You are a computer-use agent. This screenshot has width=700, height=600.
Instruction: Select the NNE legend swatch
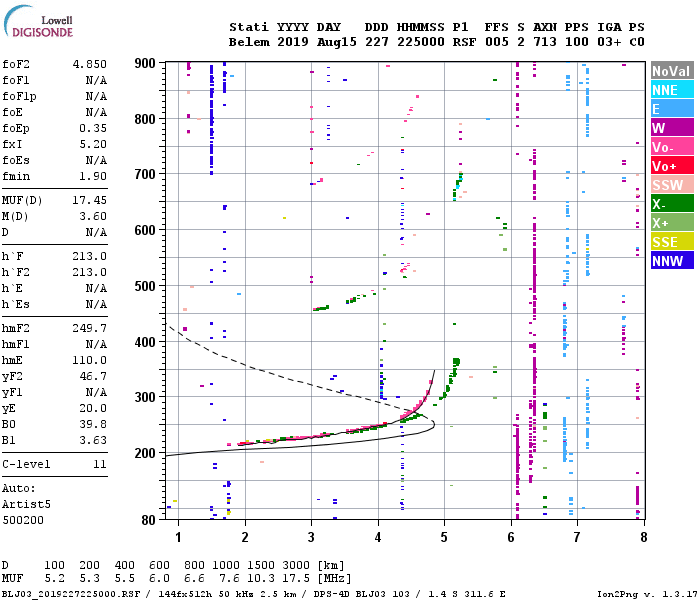[x=672, y=90]
